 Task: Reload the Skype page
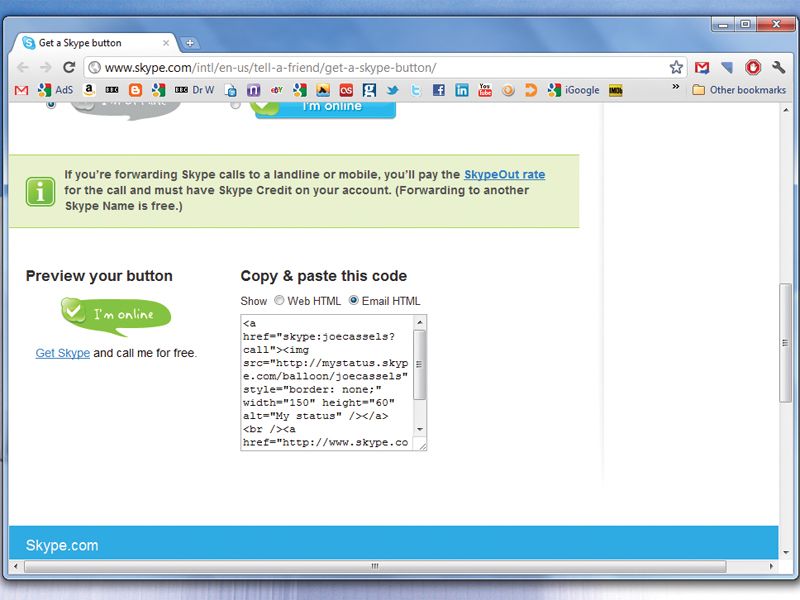point(69,67)
